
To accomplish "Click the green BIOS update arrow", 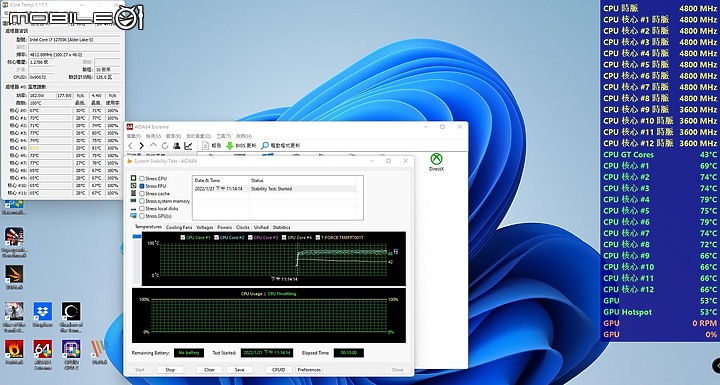I will click(x=230, y=146).
